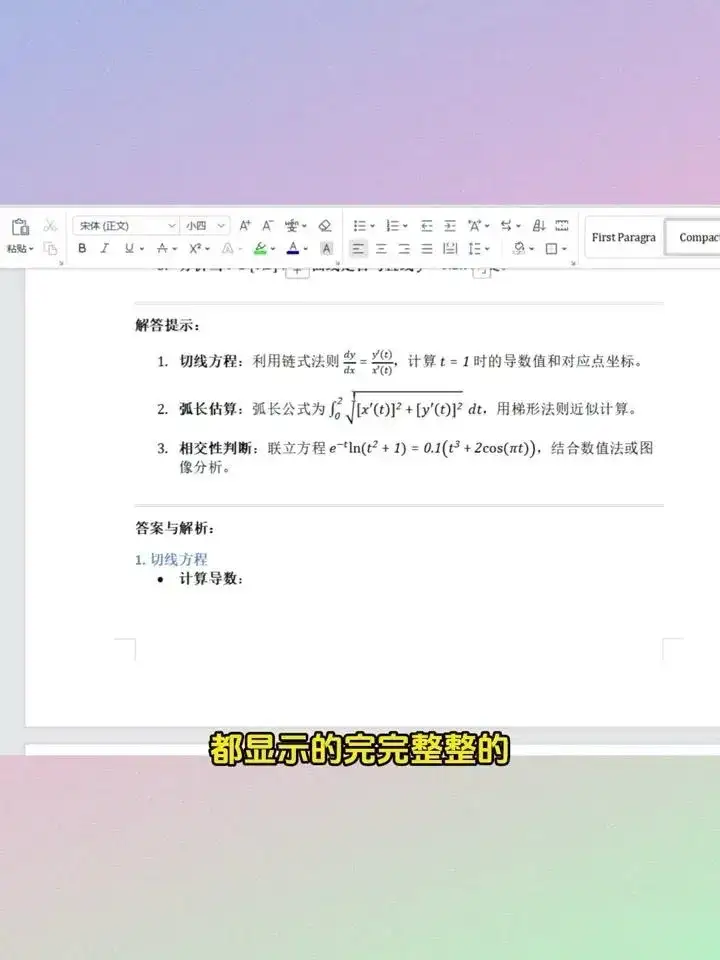This screenshot has height=960, width=720.
Task: Open numbered list style dropdown arrow
Action: pos(405,227)
